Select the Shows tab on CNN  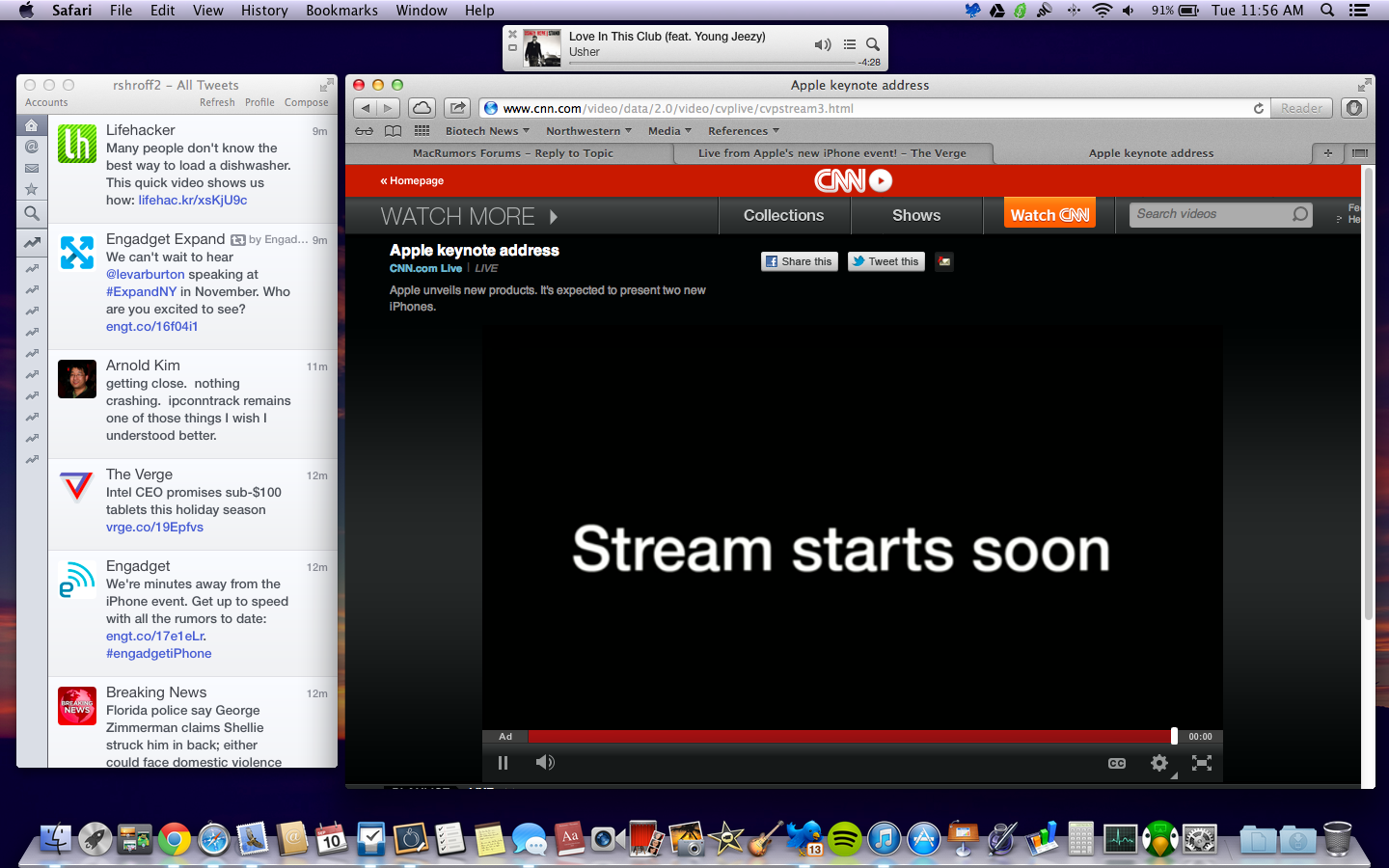point(916,216)
